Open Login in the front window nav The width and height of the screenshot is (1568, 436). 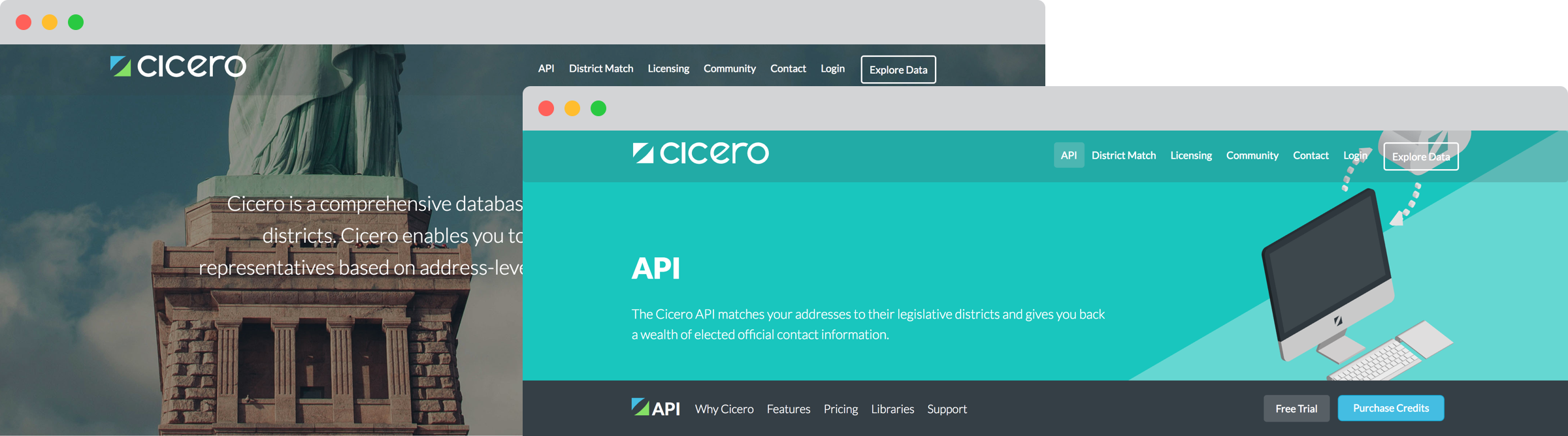[x=1355, y=155]
